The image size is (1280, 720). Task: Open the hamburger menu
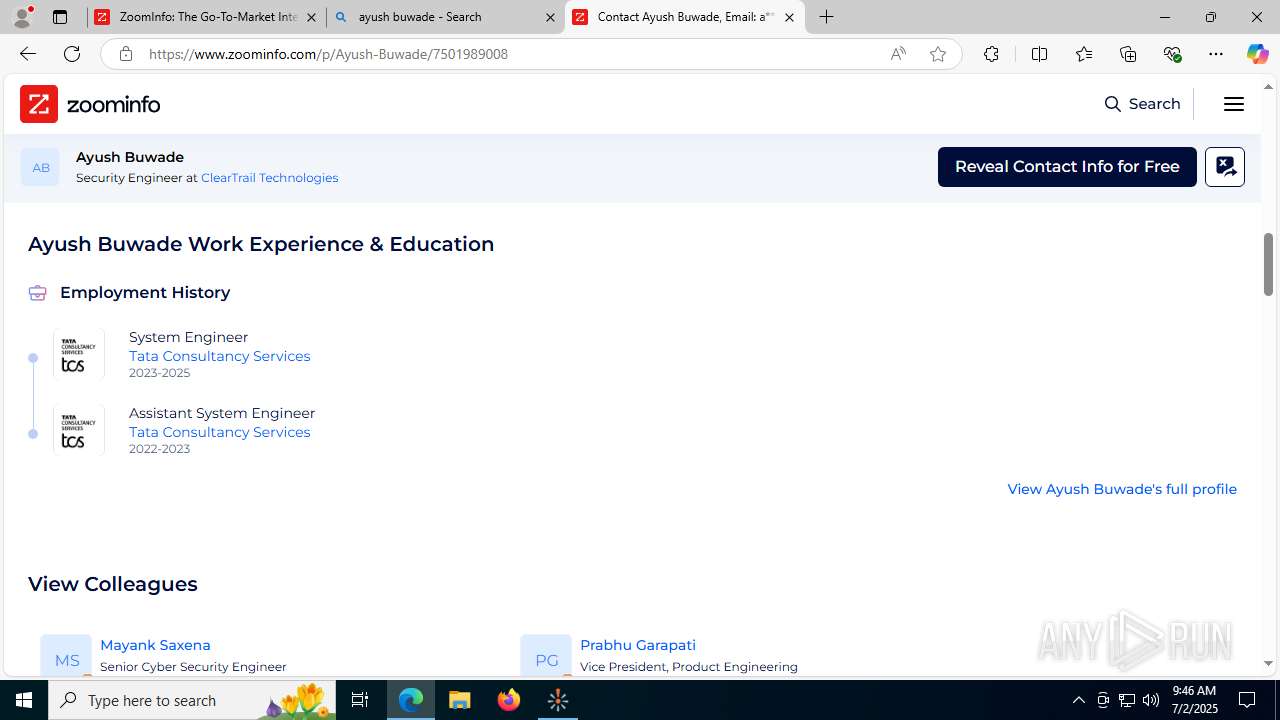pyautogui.click(x=1234, y=104)
